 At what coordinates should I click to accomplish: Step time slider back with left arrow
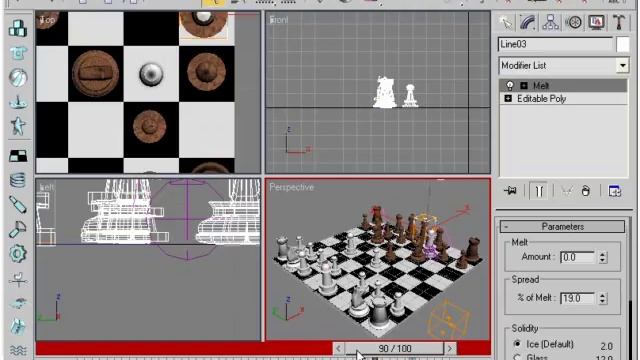pyautogui.click(x=338, y=349)
